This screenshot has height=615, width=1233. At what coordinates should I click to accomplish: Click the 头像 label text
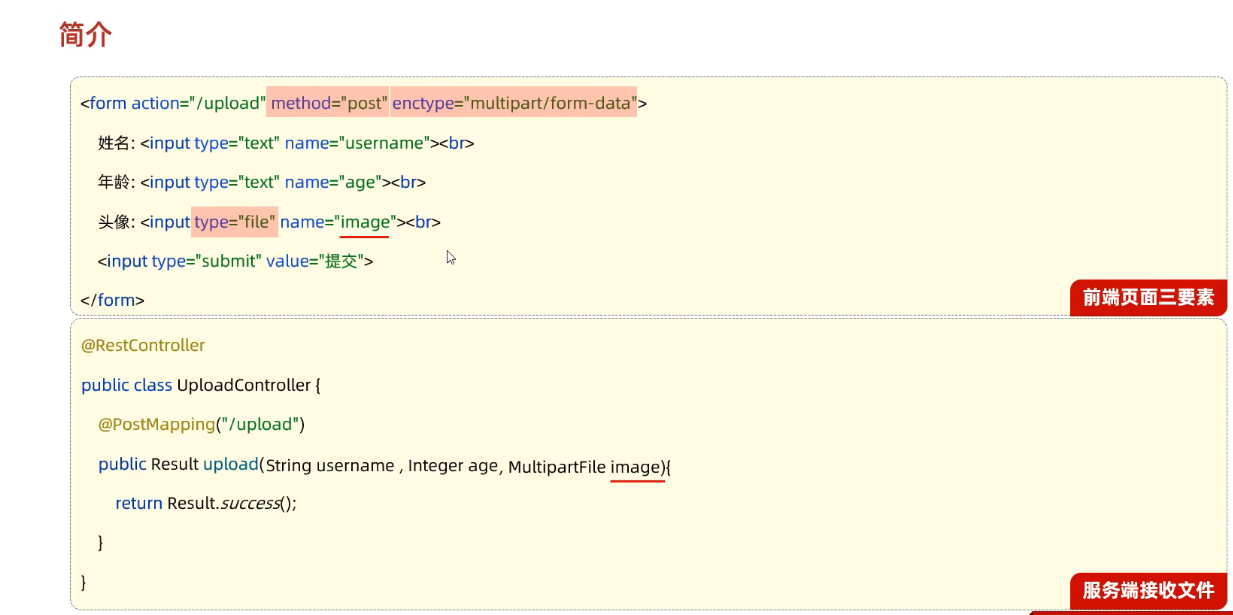pos(115,222)
